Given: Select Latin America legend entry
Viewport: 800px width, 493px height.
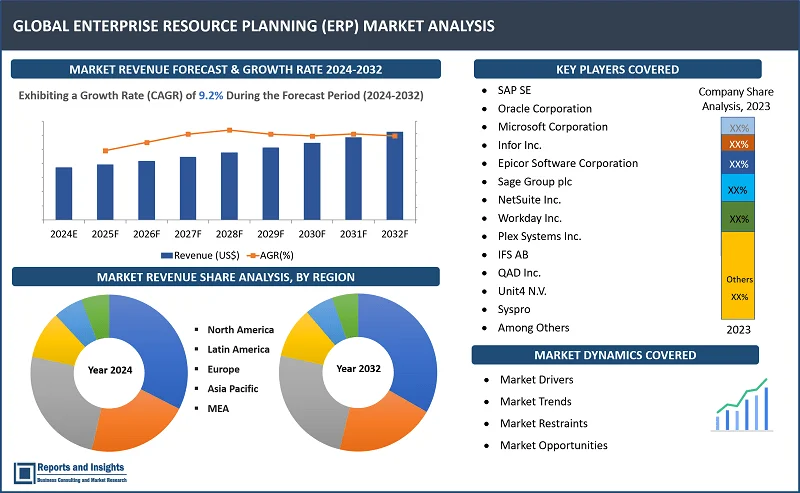Looking at the screenshot, I should click(x=238, y=350).
